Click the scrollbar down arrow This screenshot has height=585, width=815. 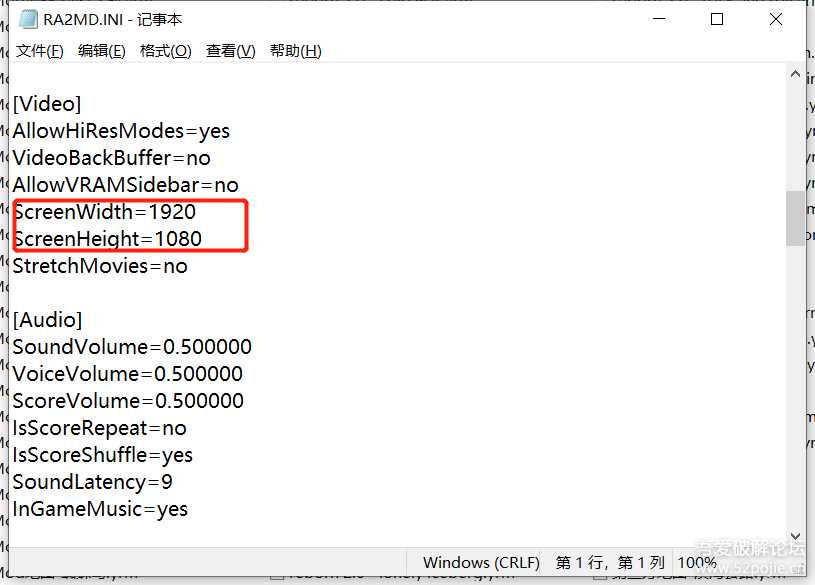tap(795, 536)
